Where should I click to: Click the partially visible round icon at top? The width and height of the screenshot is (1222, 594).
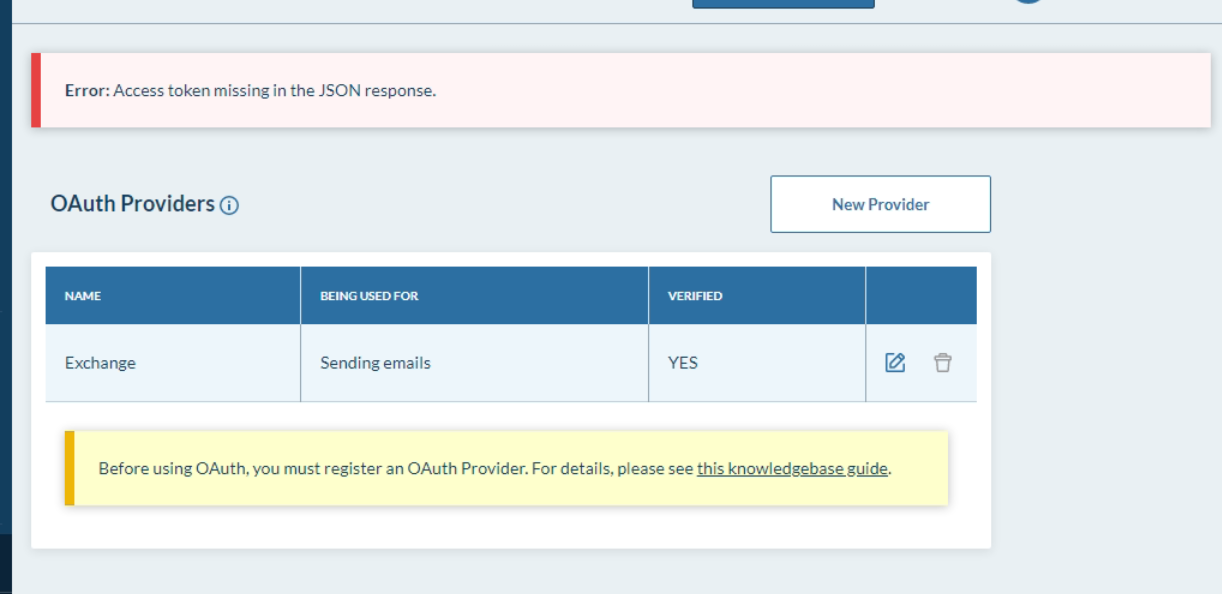(1028, 1)
